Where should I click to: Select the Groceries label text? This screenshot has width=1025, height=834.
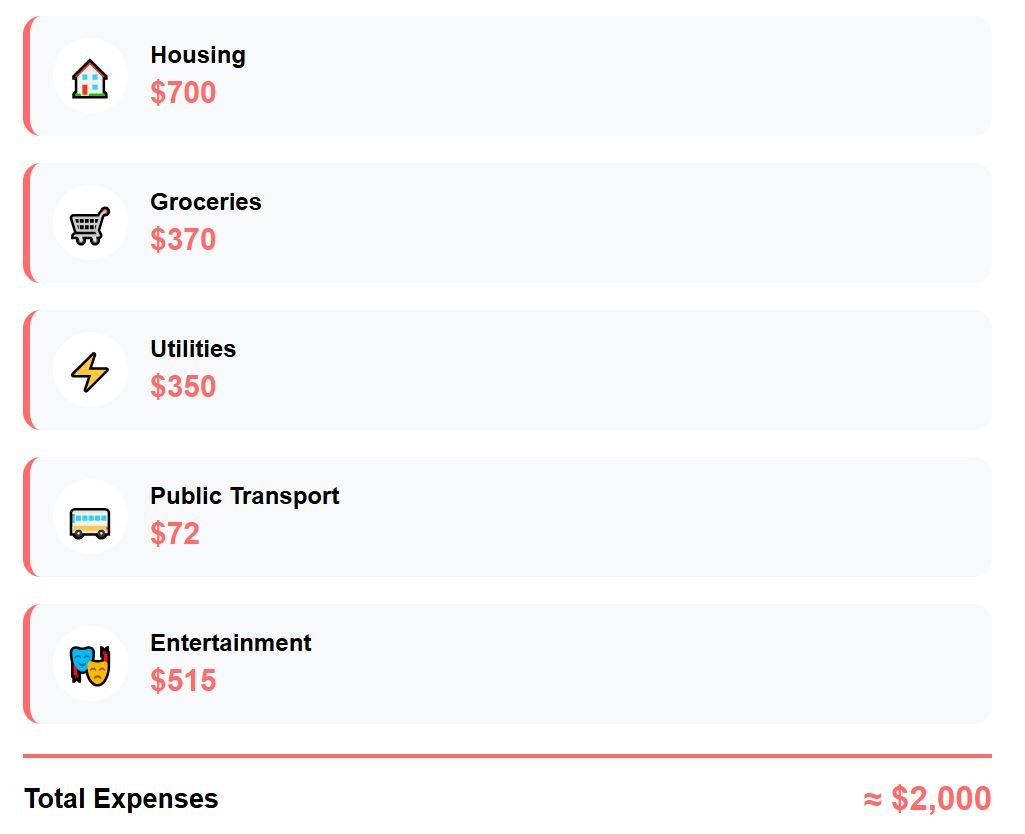click(206, 203)
